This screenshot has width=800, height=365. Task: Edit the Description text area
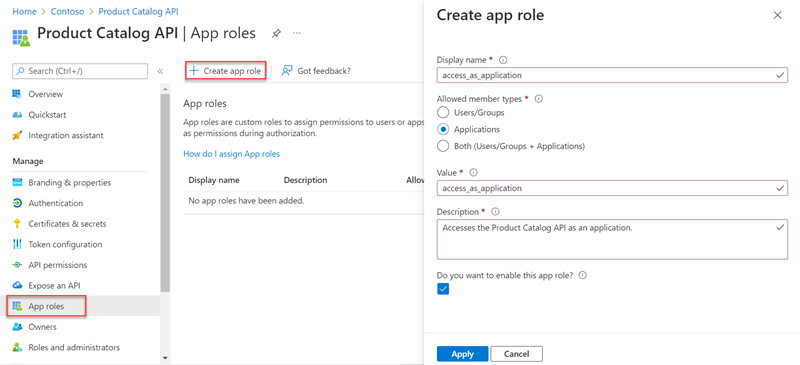[612, 239]
